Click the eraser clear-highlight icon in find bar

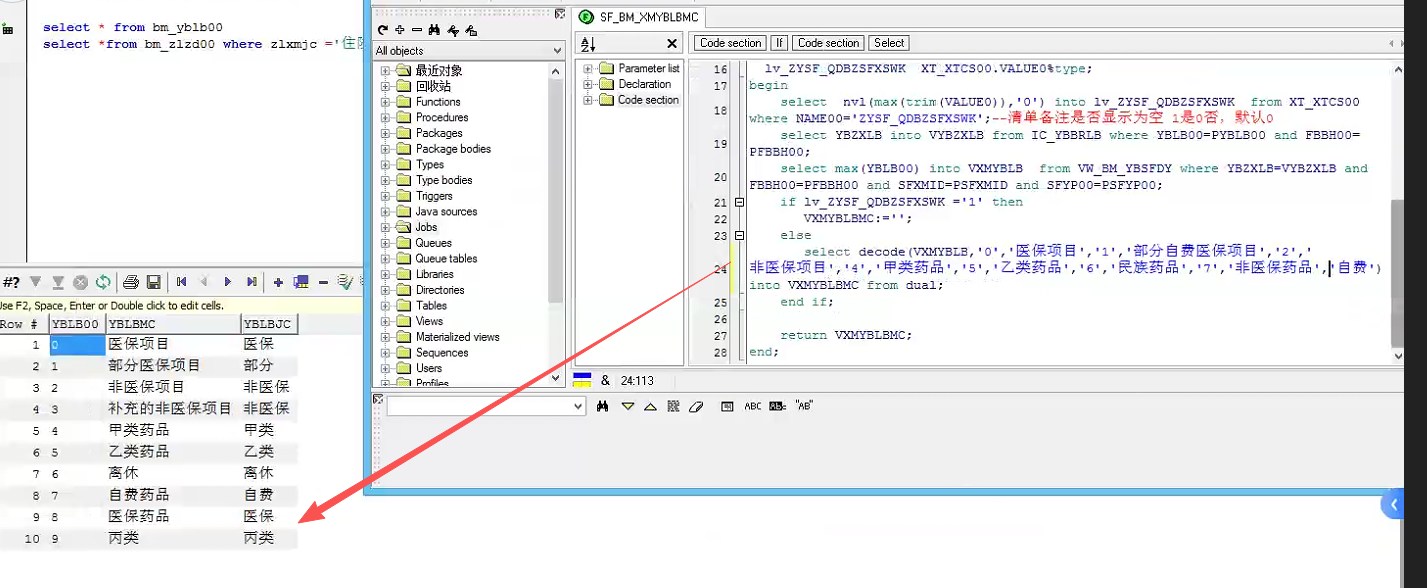click(697, 406)
